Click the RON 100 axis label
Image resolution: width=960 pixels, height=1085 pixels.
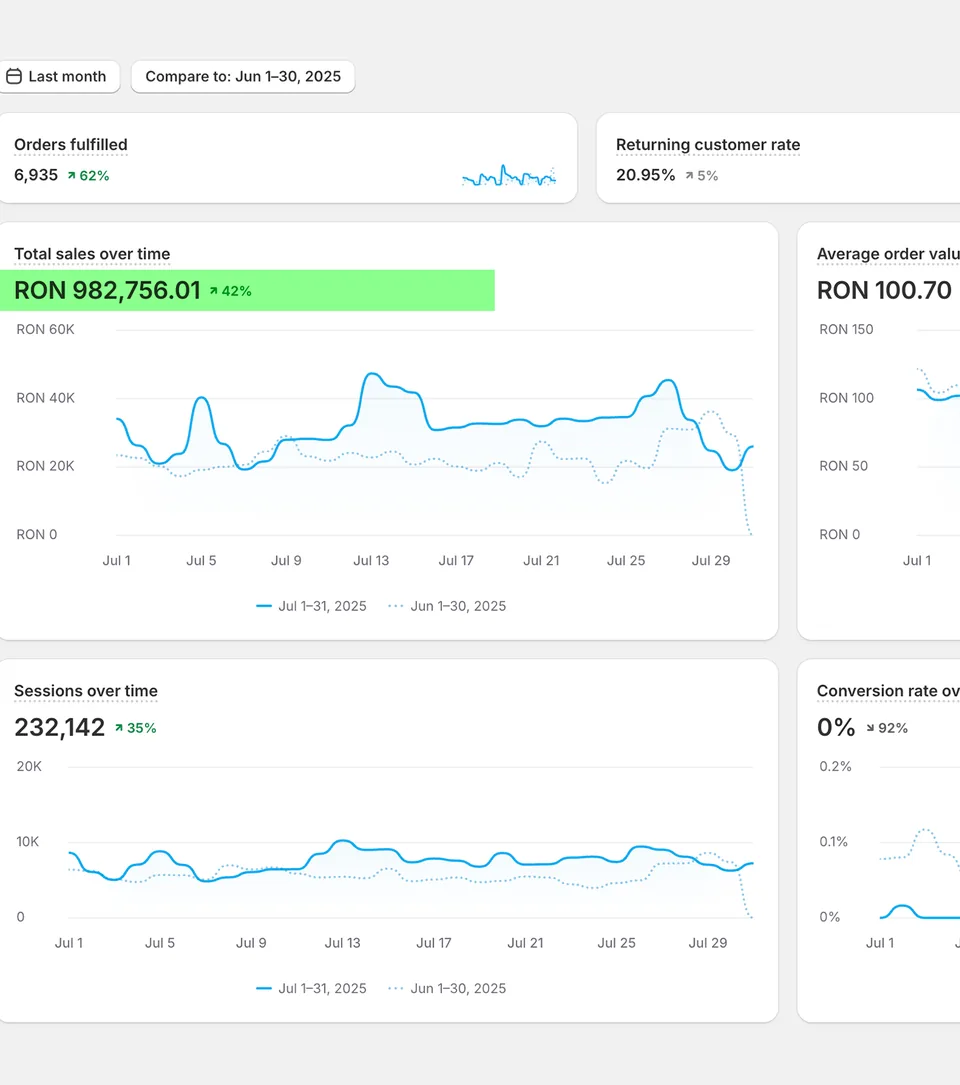(846, 398)
